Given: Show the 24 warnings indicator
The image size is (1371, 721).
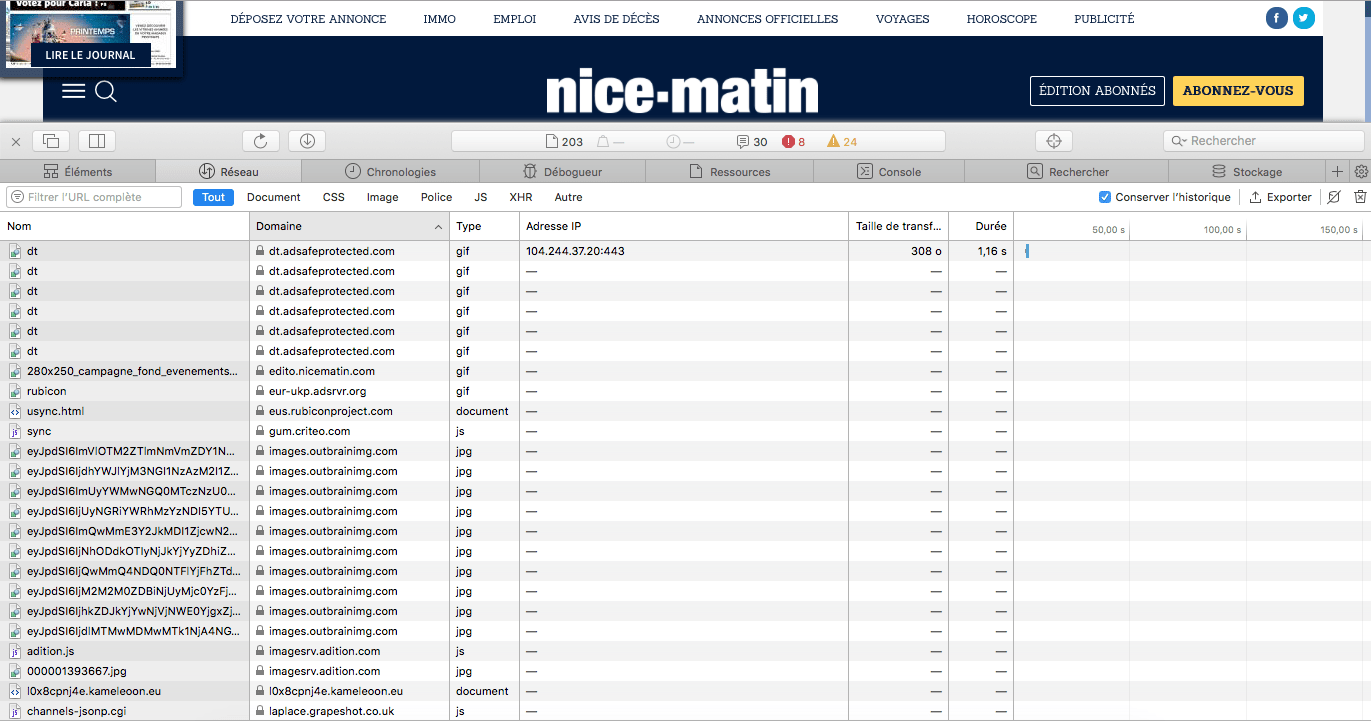Looking at the screenshot, I should (x=842, y=142).
